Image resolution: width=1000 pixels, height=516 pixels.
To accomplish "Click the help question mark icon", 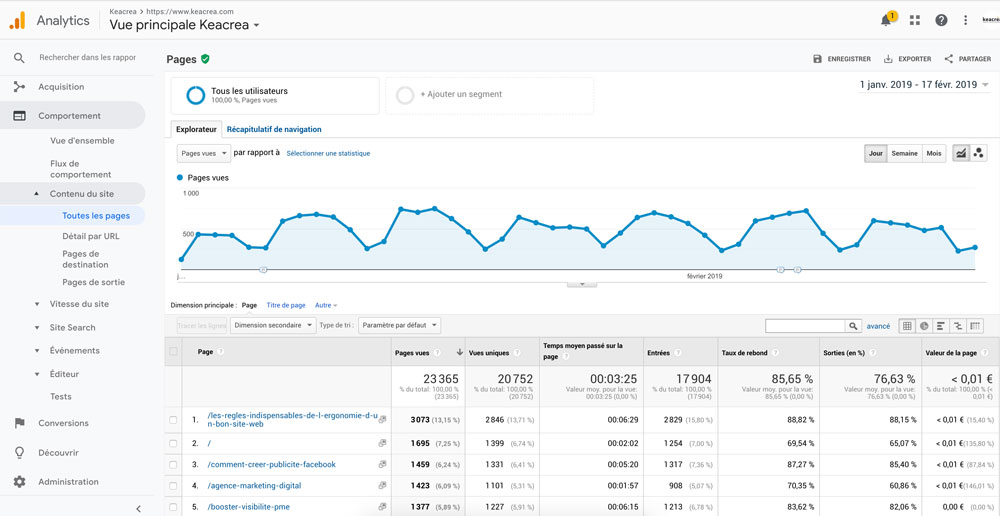I will [x=941, y=20].
